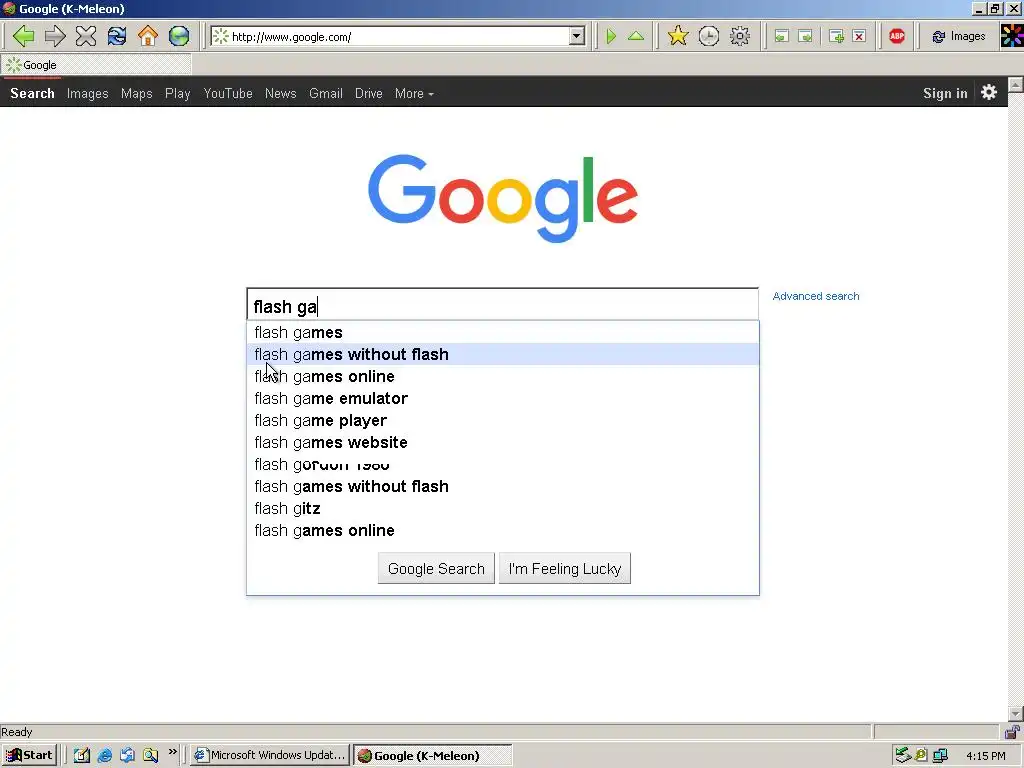Open bookmarks with the yellow star icon

click(x=678, y=36)
